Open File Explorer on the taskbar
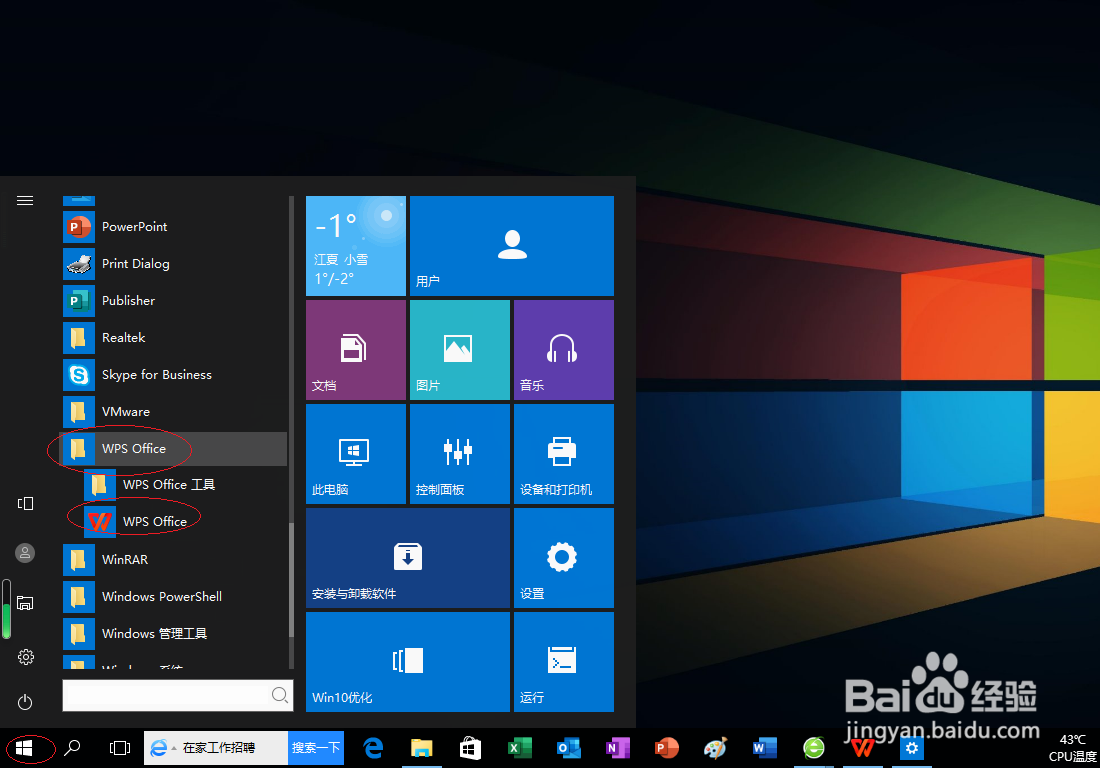 422,748
